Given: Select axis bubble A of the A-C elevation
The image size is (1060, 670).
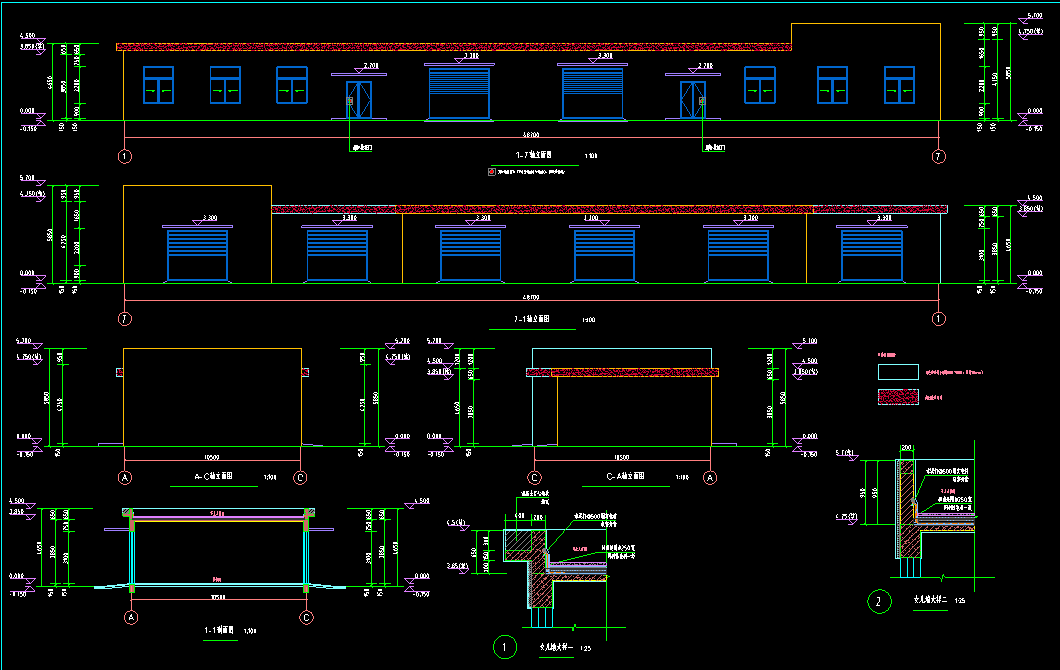Looking at the screenshot, I should (x=126, y=477).
